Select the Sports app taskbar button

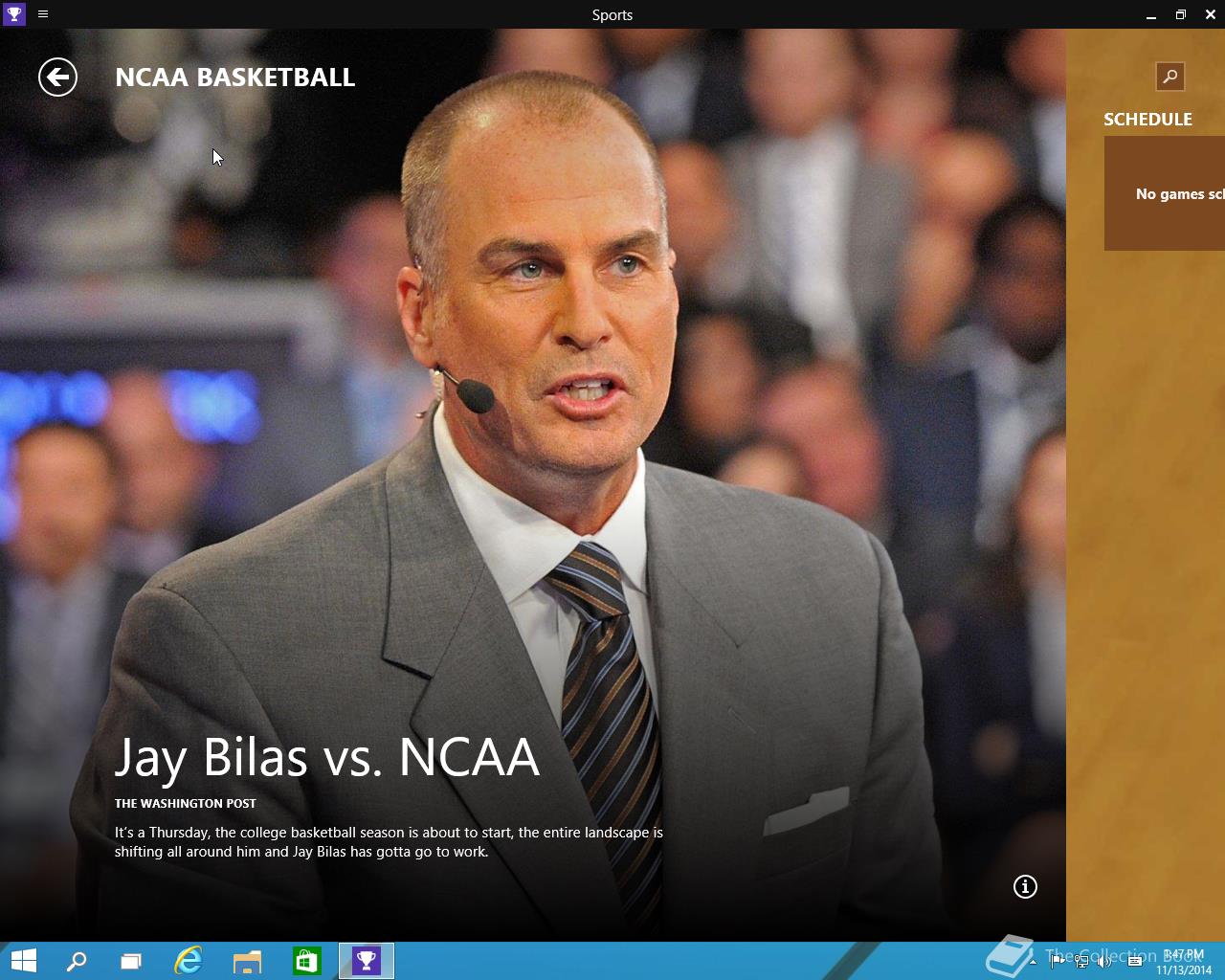(x=367, y=961)
